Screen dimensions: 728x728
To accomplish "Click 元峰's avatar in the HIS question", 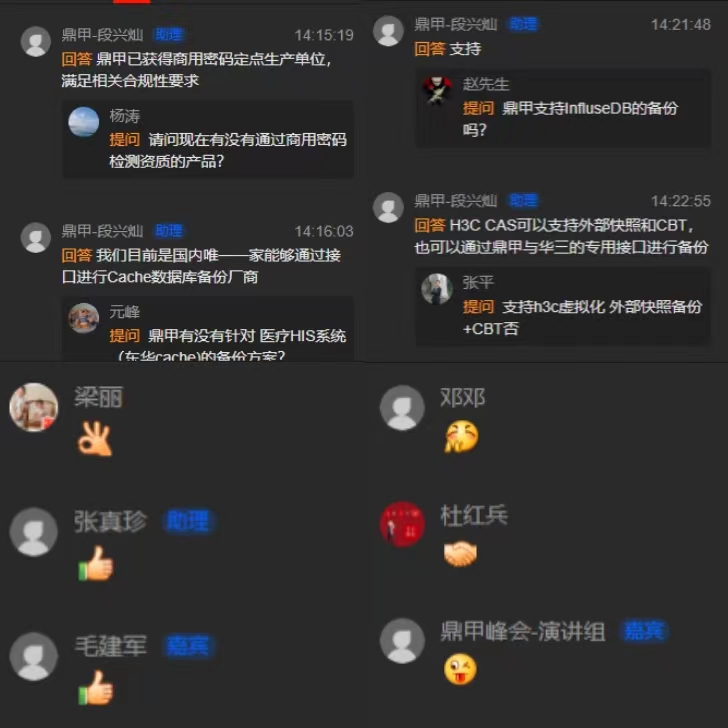I will pos(84,318).
